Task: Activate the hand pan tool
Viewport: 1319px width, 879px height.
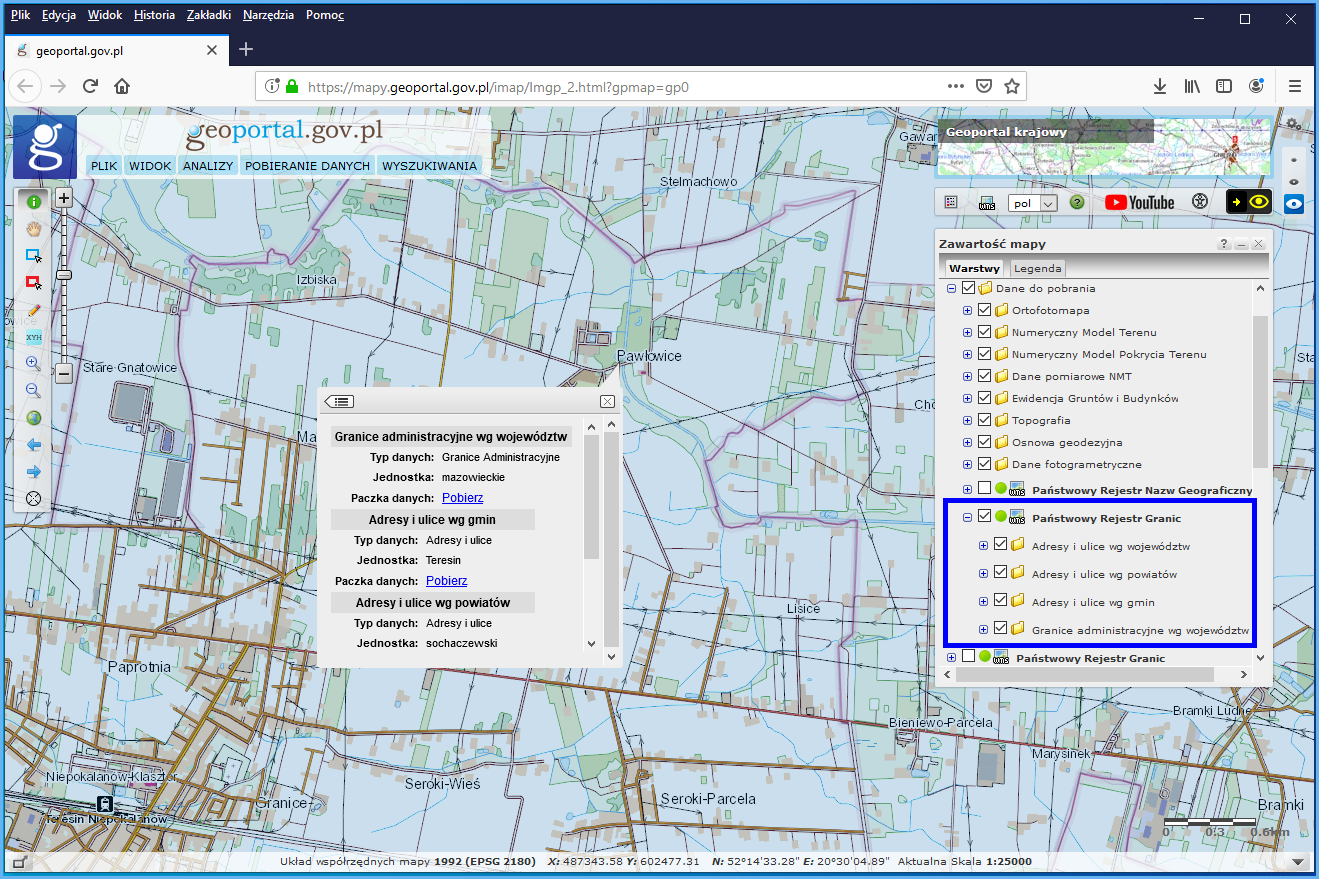Action: click(x=34, y=228)
